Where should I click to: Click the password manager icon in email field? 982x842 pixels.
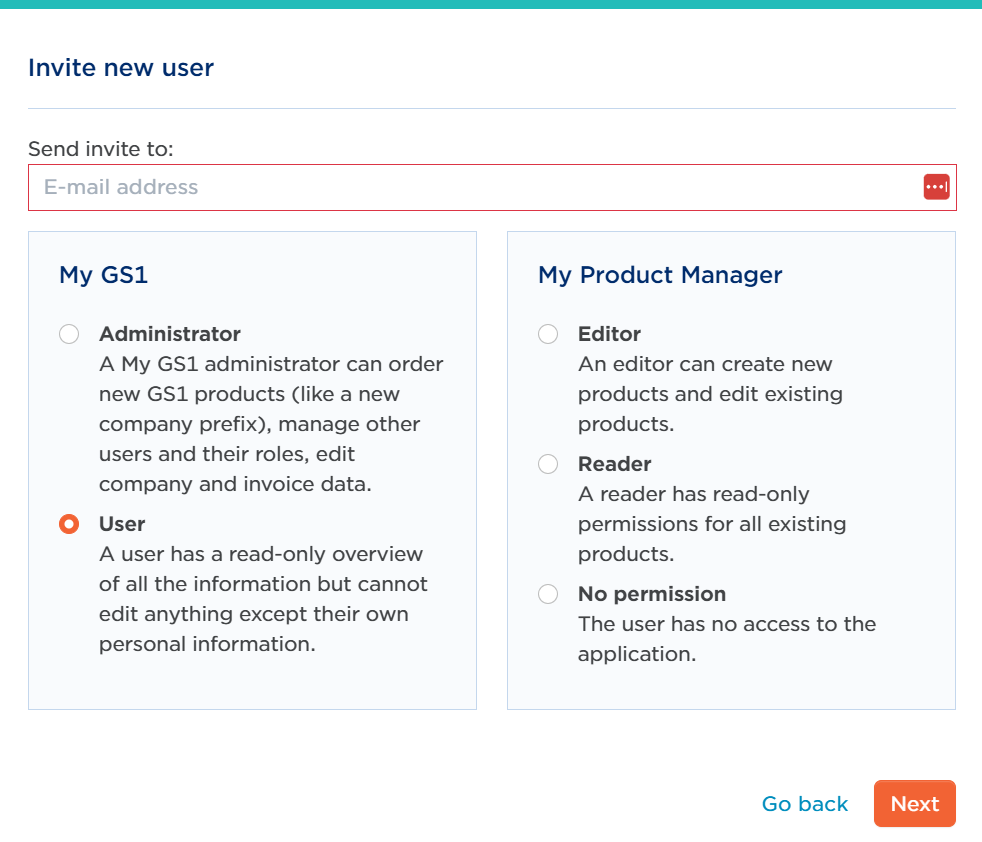(936, 187)
